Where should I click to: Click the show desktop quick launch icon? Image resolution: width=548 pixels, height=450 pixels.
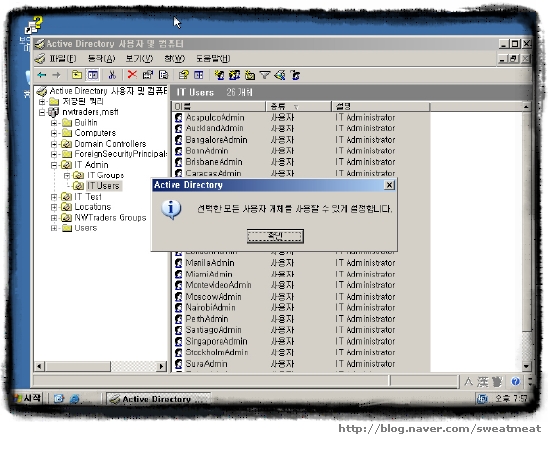(58, 399)
